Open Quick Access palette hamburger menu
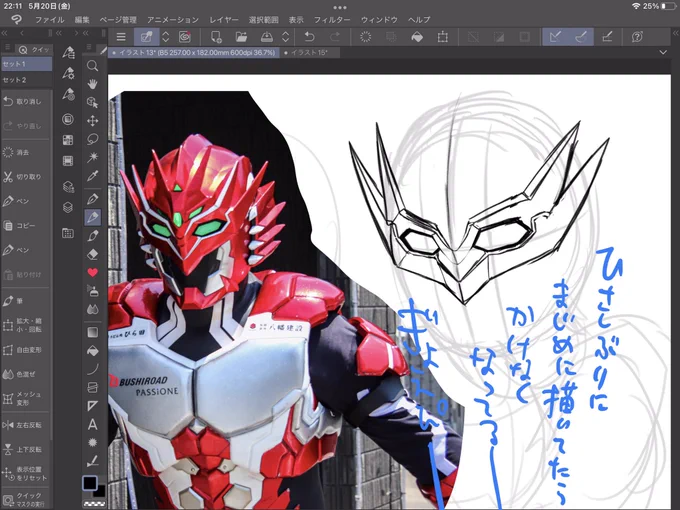 click(x=7, y=47)
